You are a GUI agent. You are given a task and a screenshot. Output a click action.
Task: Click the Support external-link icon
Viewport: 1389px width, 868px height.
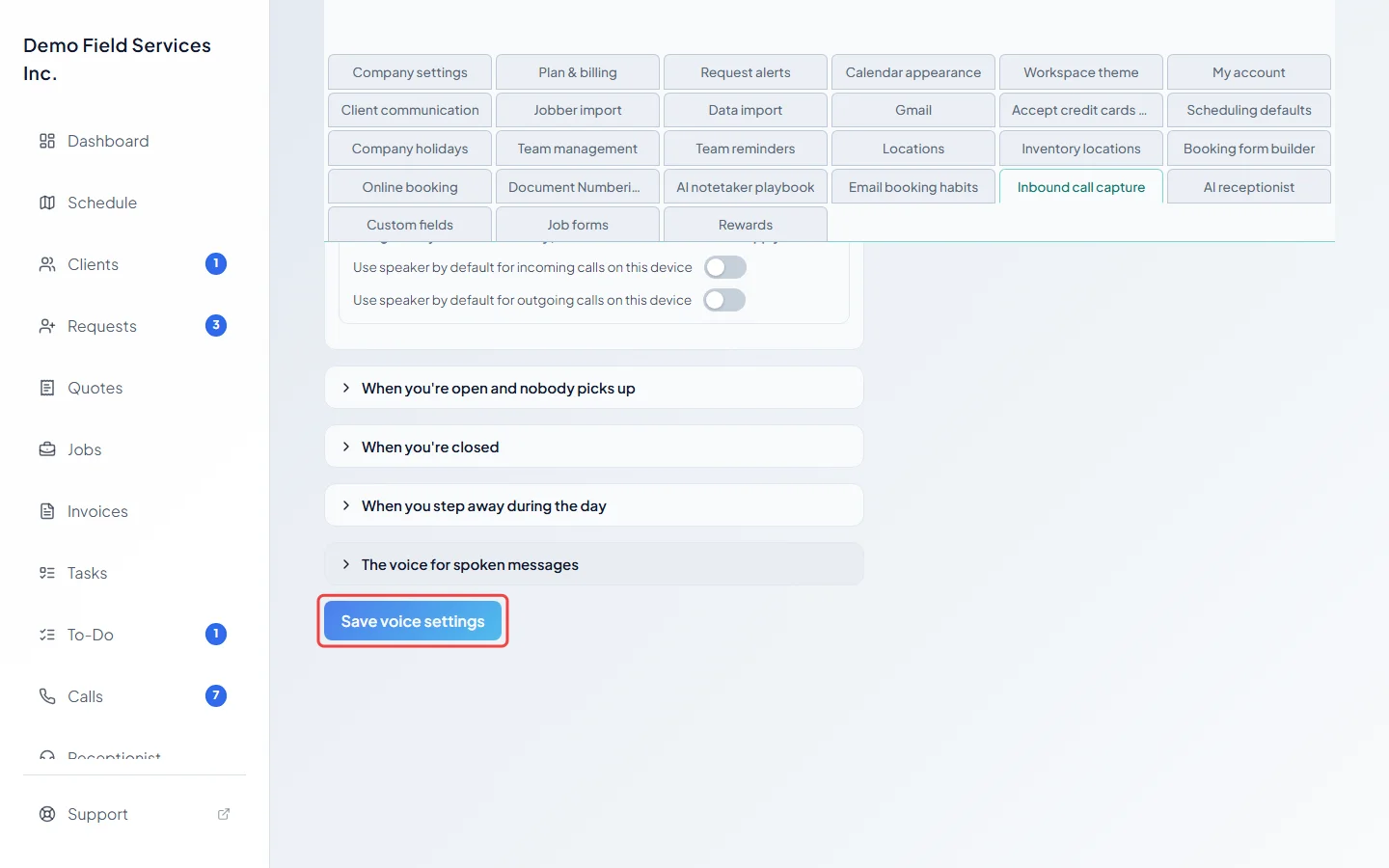(224, 814)
